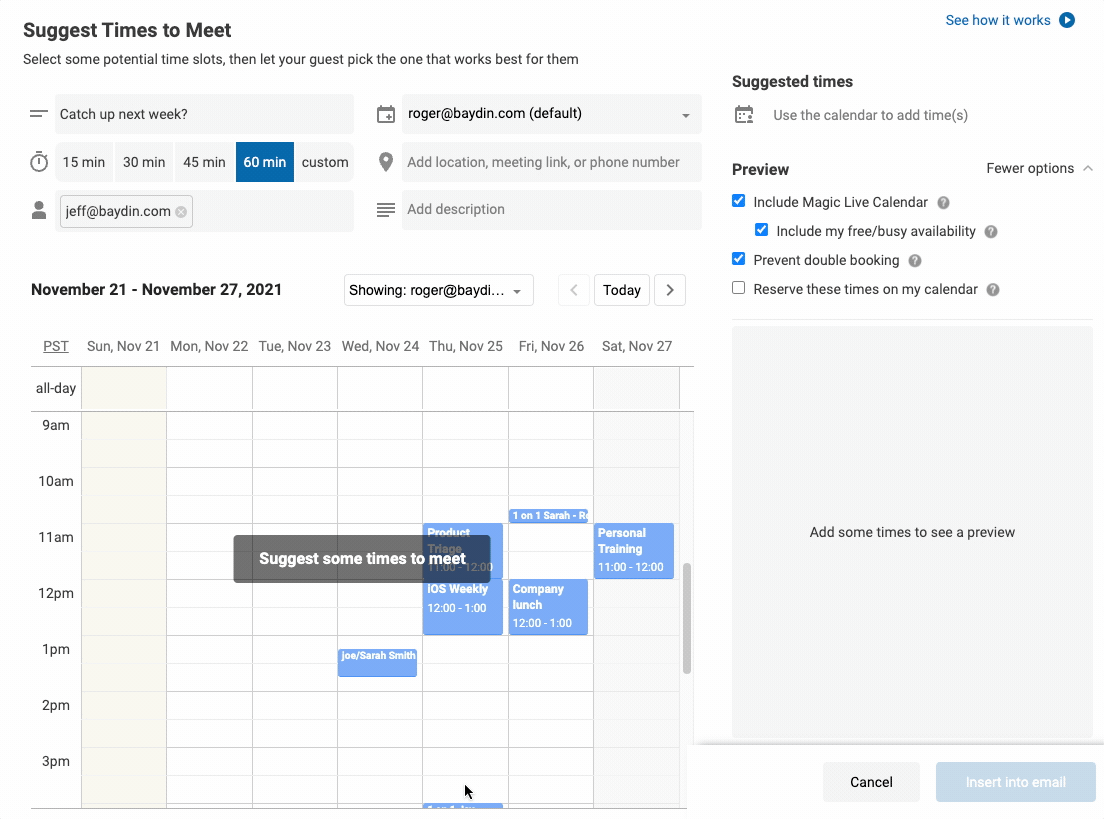Click the play icon beside See how it works
The width and height of the screenshot is (1104, 819).
tap(1067, 20)
